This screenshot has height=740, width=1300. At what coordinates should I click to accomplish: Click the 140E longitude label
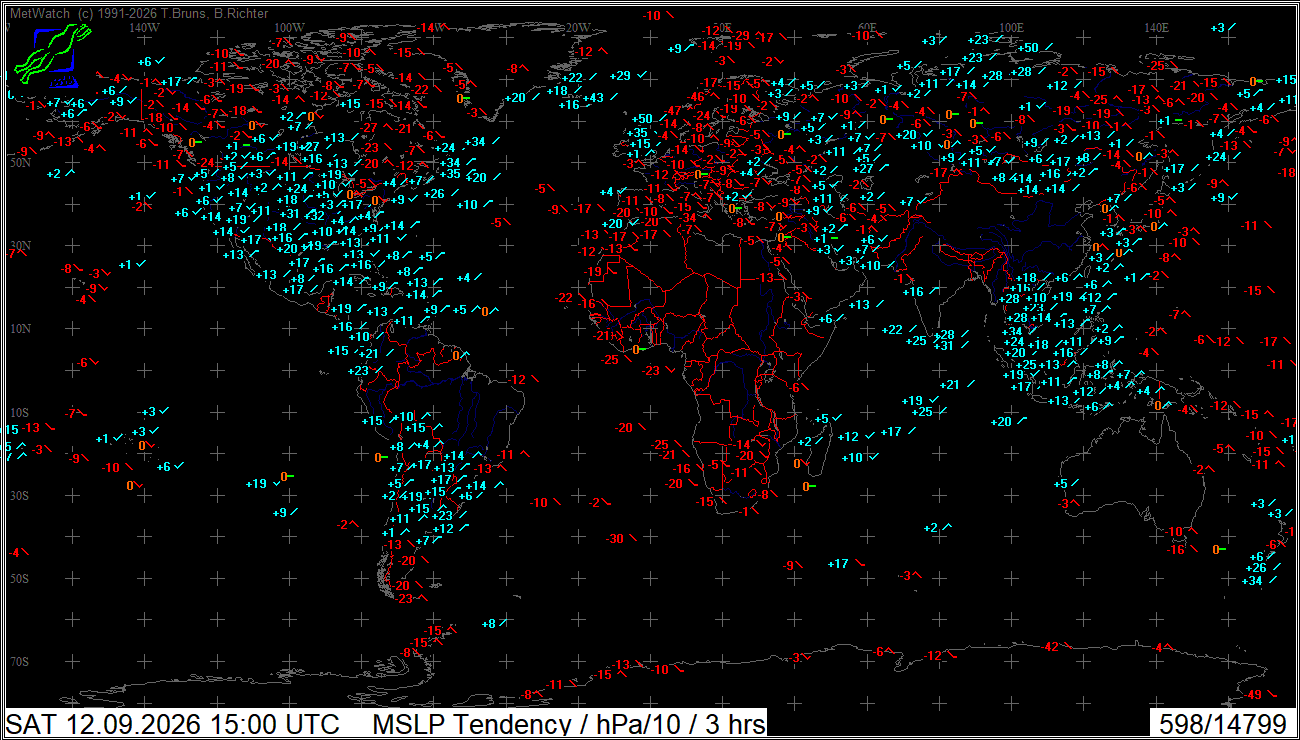pyautogui.click(x=1156, y=28)
